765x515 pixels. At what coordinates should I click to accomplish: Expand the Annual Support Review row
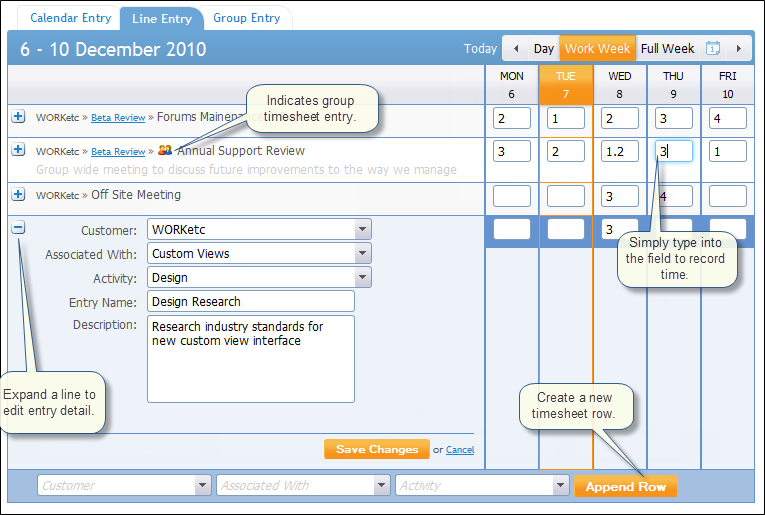(18, 150)
